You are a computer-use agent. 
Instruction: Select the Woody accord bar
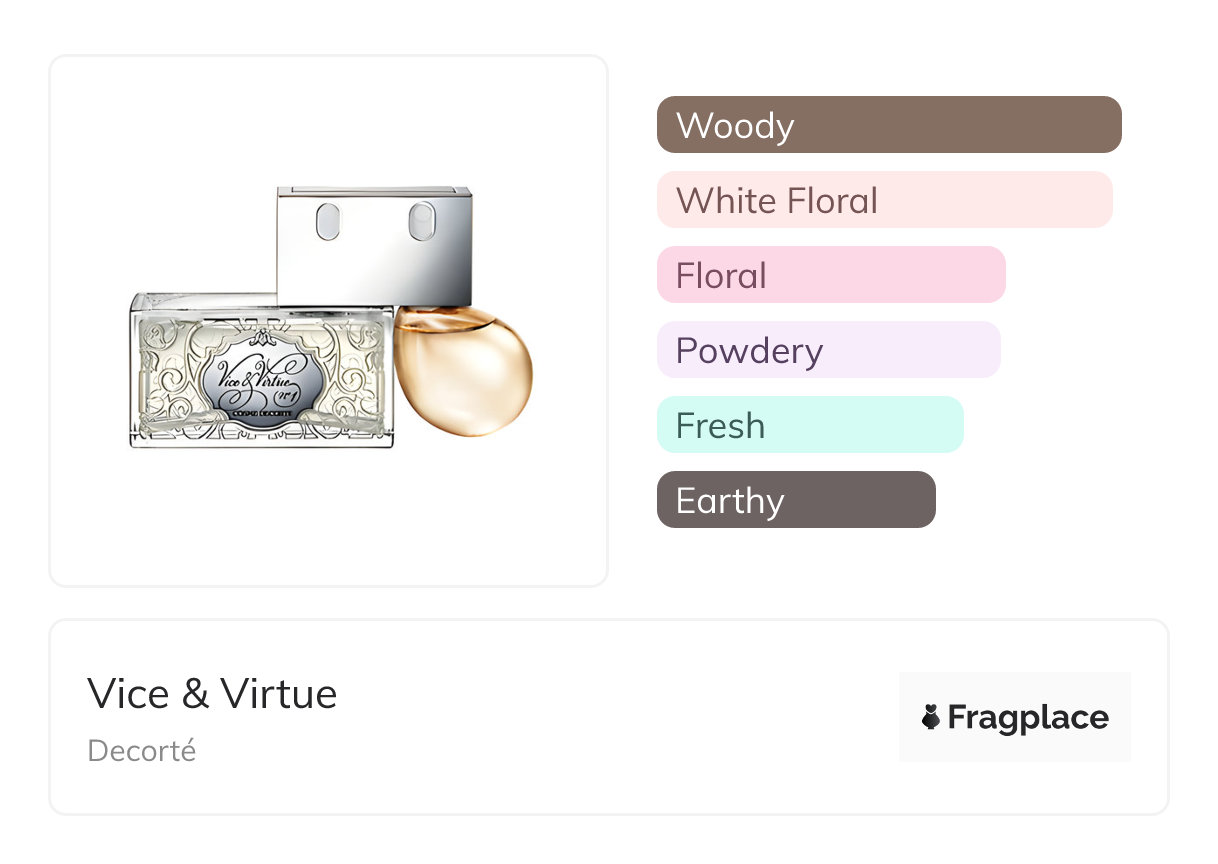coord(888,125)
